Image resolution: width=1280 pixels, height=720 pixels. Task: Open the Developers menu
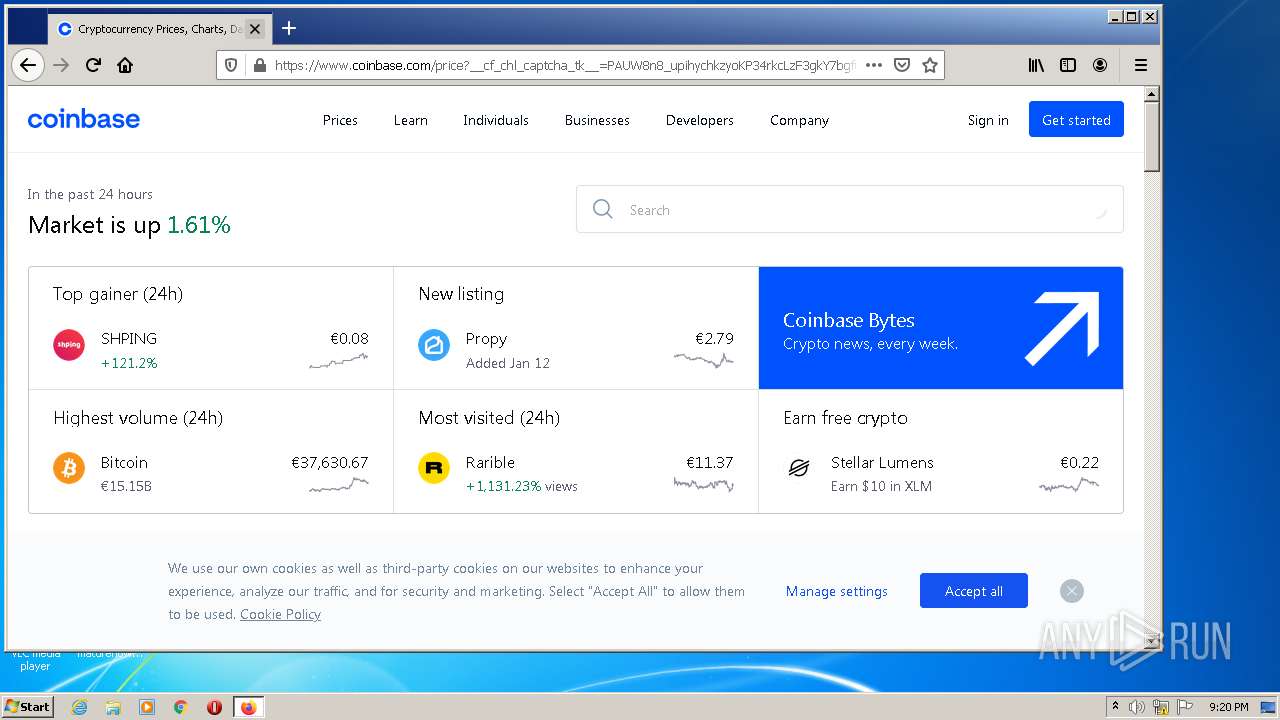click(x=700, y=120)
